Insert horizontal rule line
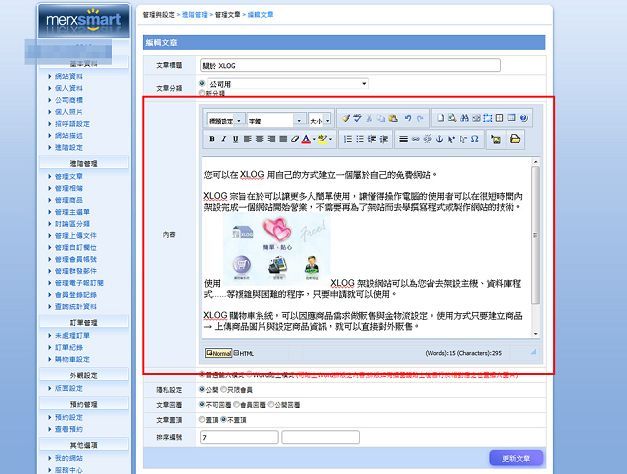Screen dimensions: 627x474 [x=404, y=139]
